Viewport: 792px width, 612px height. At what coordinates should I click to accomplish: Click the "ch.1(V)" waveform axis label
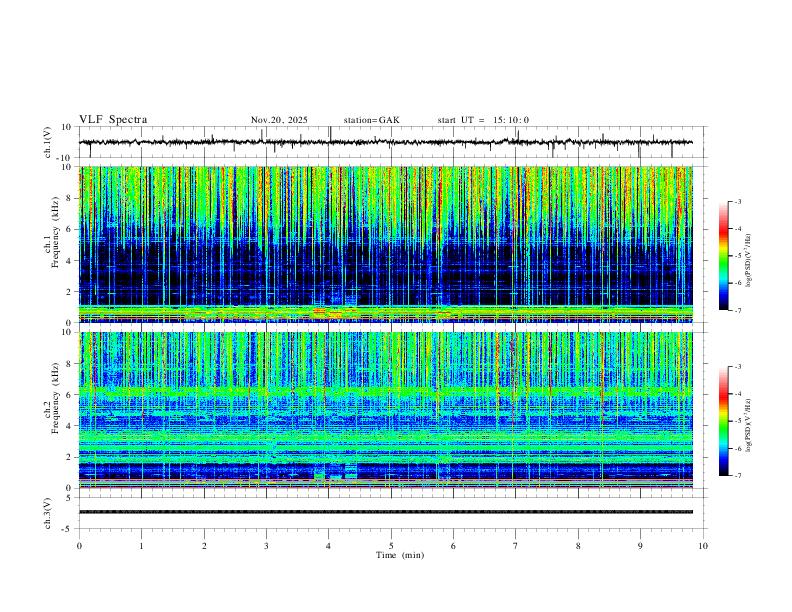pos(48,142)
